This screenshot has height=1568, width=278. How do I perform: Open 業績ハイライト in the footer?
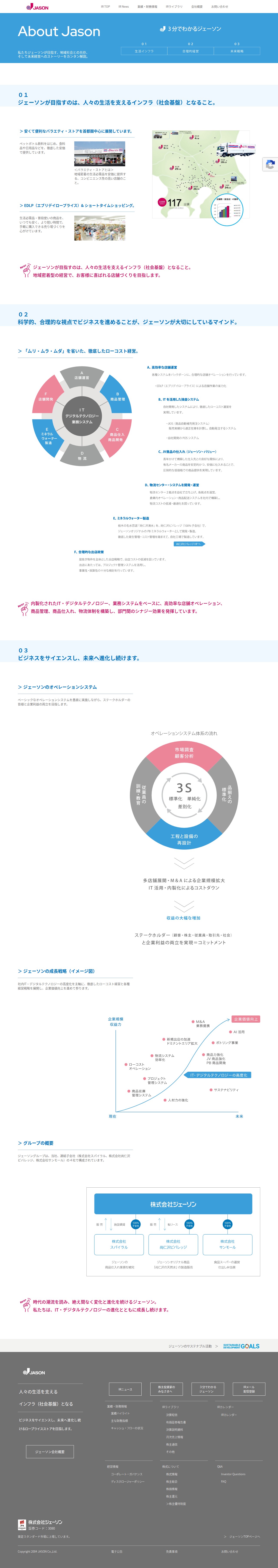pos(121,1413)
